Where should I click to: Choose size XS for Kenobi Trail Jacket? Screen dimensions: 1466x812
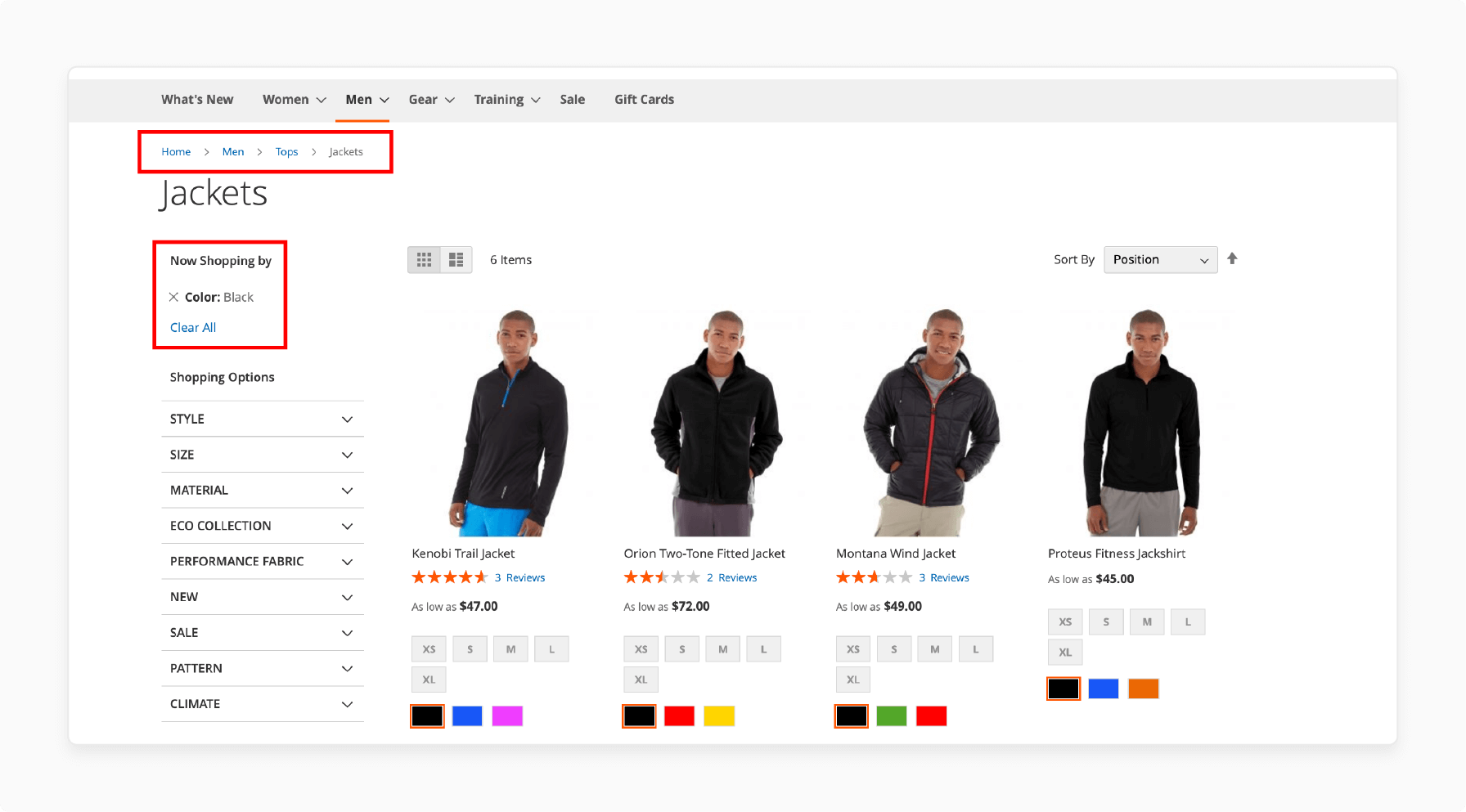tap(429, 649)
